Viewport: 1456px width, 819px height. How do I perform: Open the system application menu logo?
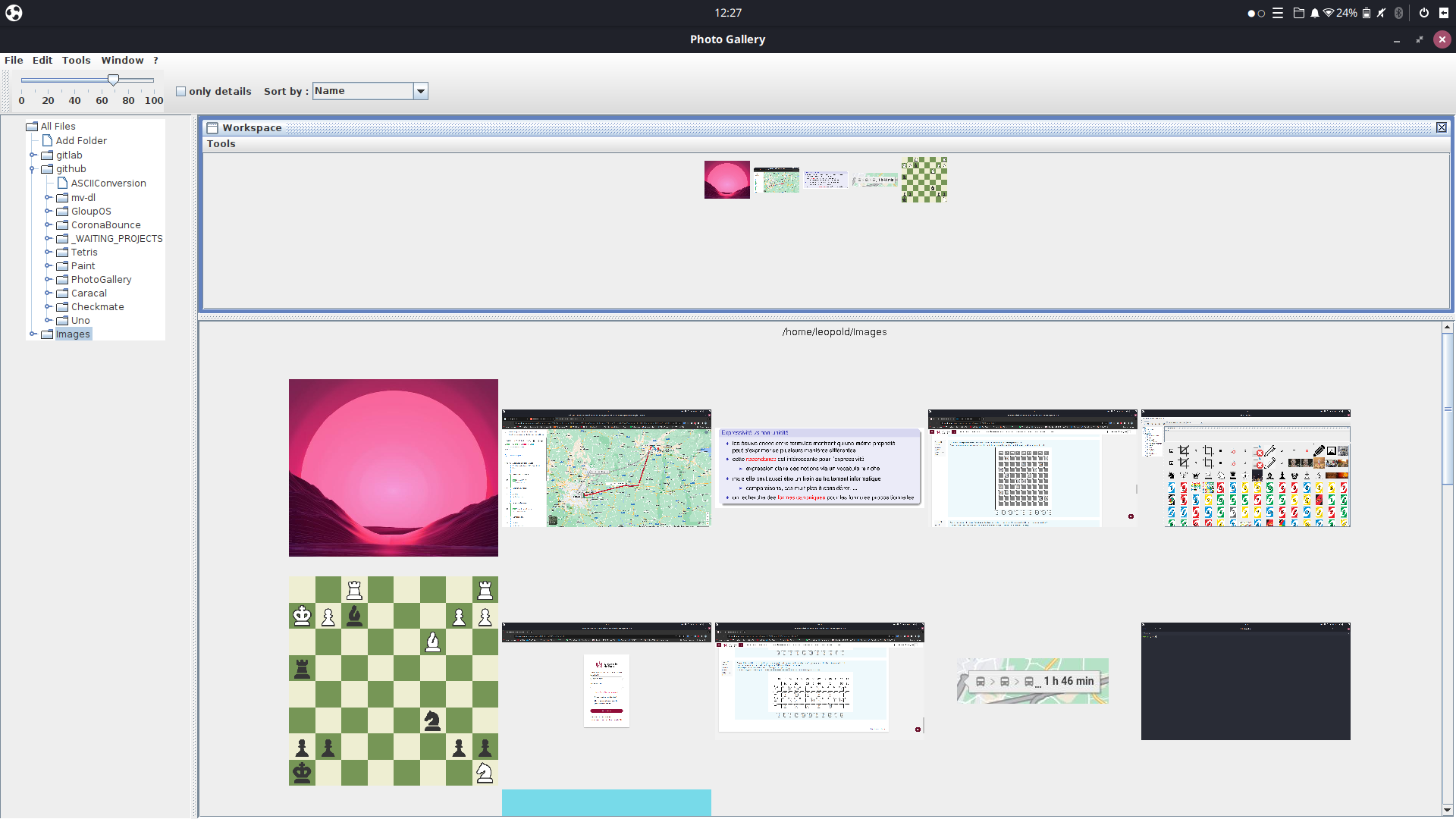(14, 13)
